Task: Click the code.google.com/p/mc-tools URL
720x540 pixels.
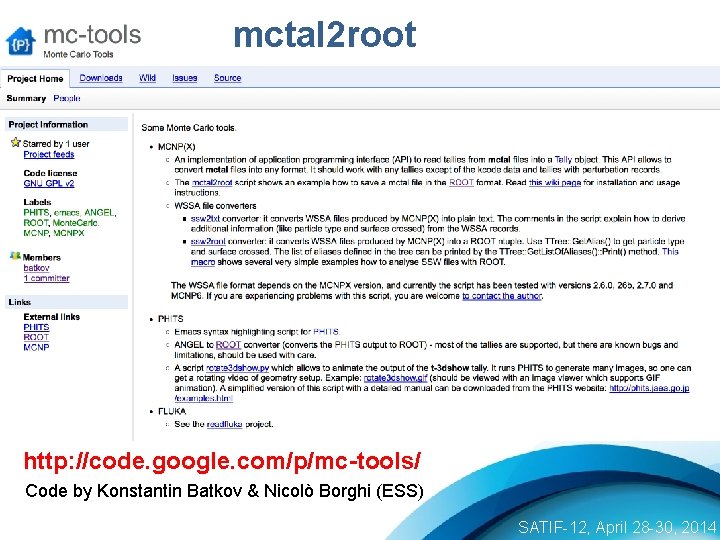Action: (x=222, y=461)
